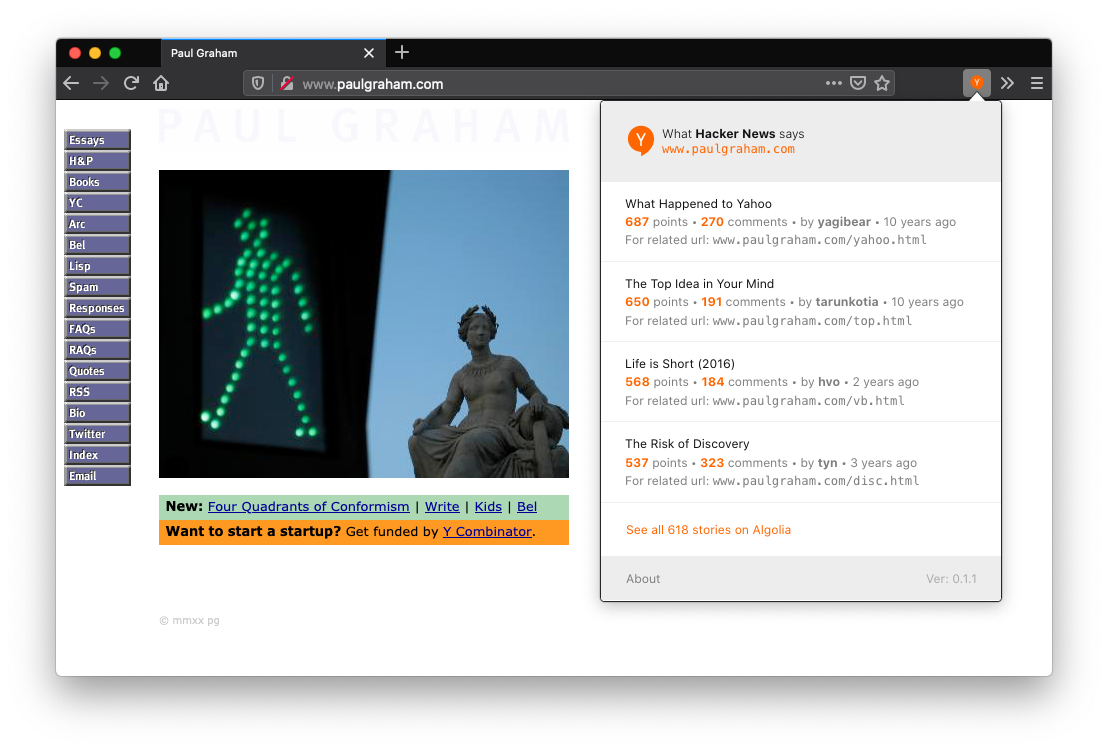The width and height of the screenshot is (1108, 750).
Task: Click the Y Combinator logo in popup
Action: tap(640, 141)
